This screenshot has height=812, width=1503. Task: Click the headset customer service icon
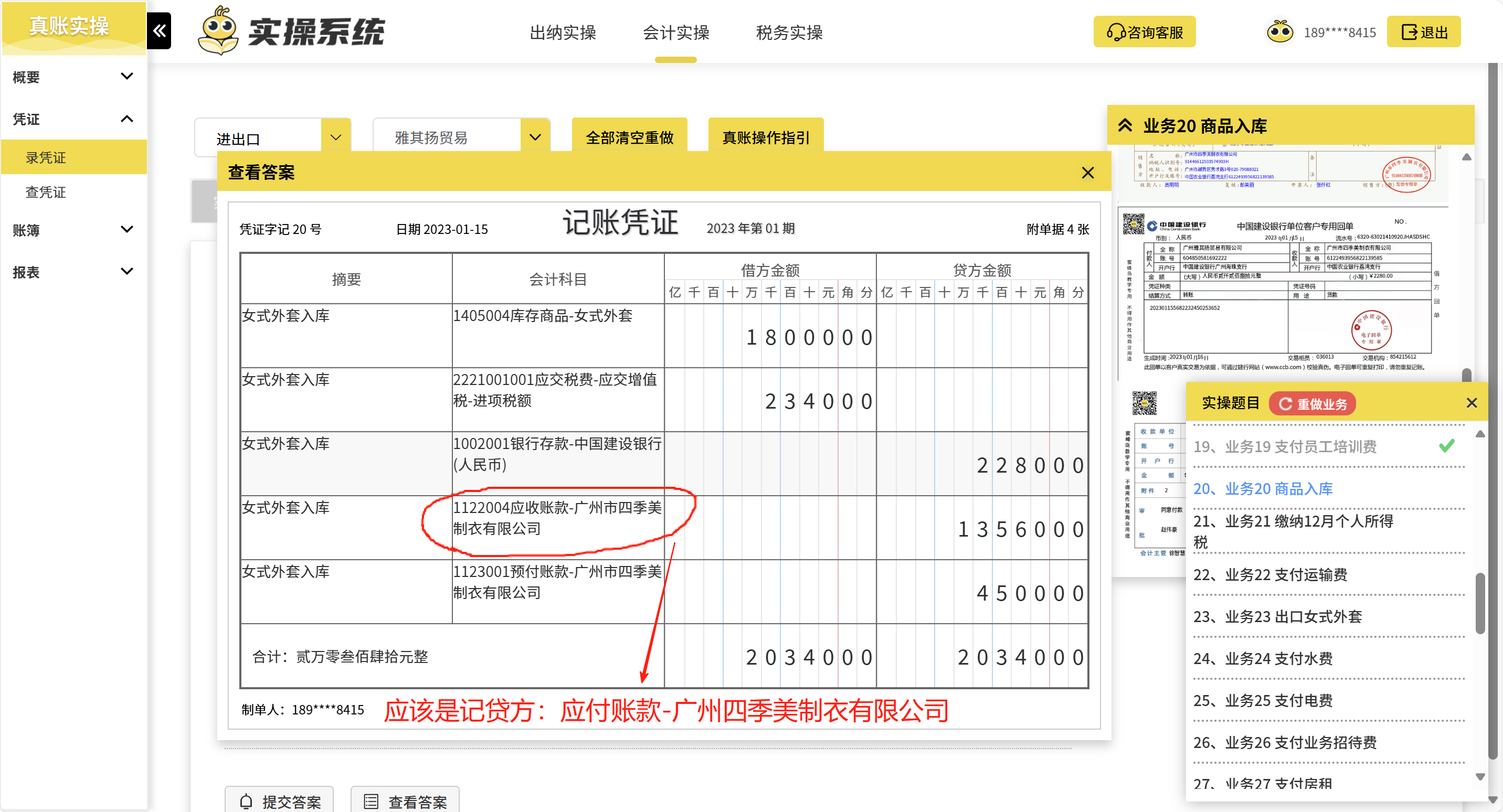(1116, 32)
